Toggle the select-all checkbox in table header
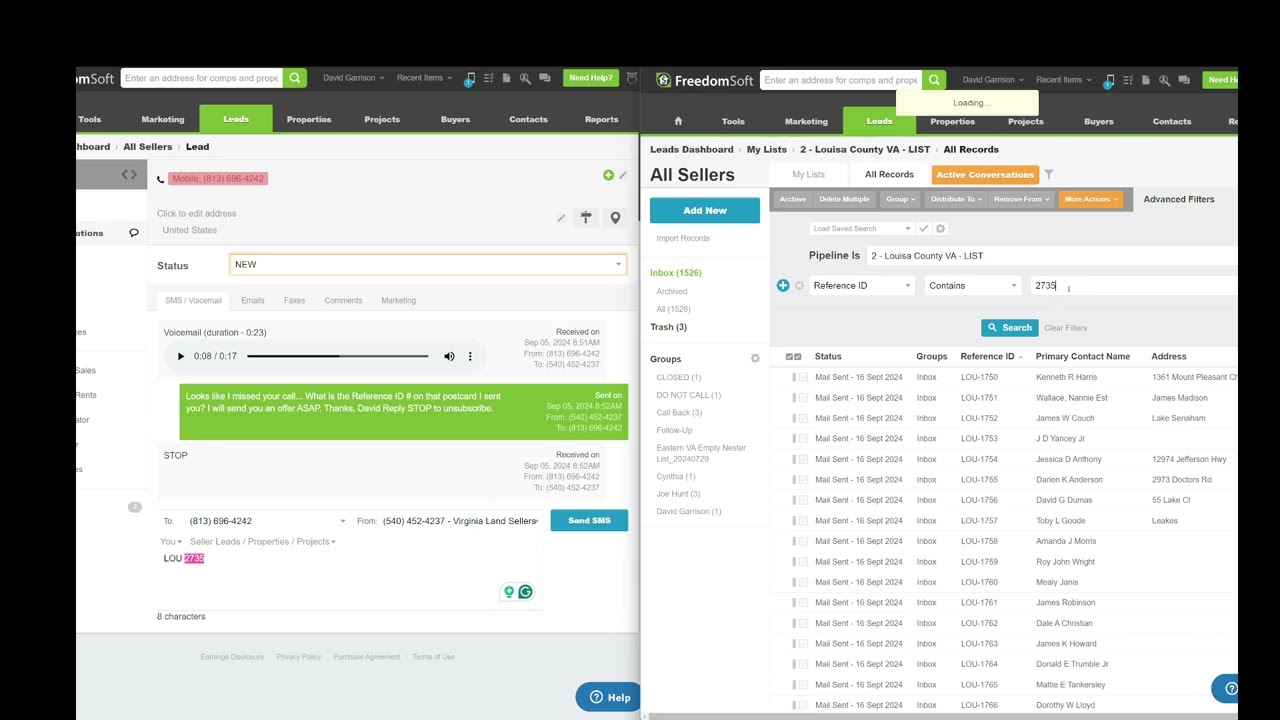The width and height of the screenshot is (1280, 720). pyautogui.click(x=793, y=357)
